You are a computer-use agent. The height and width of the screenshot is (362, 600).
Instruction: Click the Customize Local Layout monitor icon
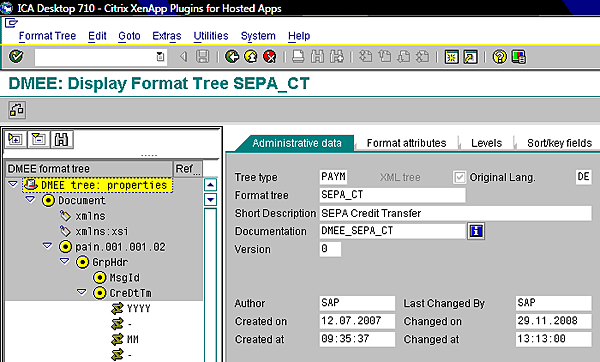point(518,57)
